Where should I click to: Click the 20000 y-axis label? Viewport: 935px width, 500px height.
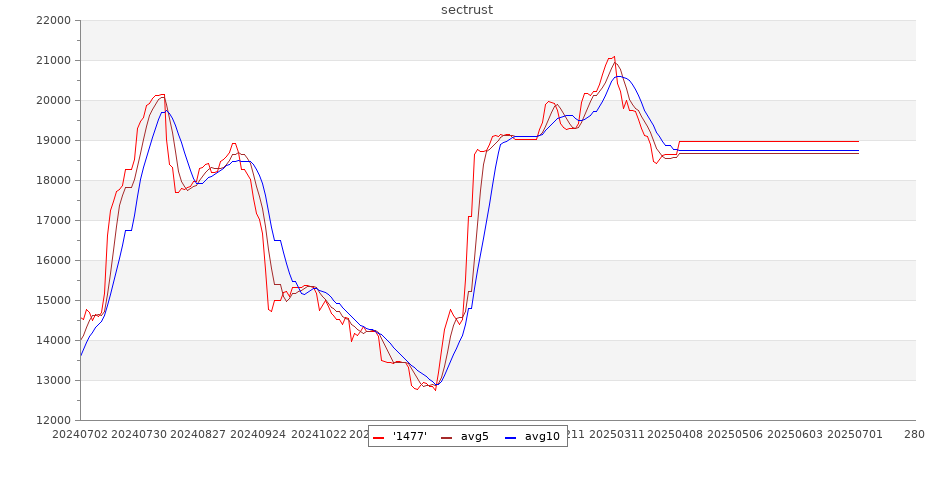coord(52,100)
